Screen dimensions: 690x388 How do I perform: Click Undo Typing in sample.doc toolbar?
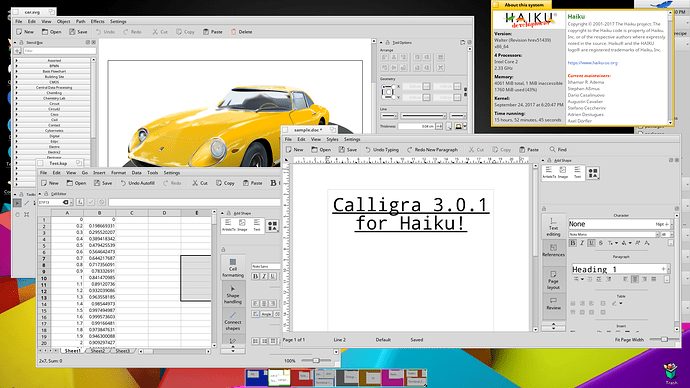382,150
